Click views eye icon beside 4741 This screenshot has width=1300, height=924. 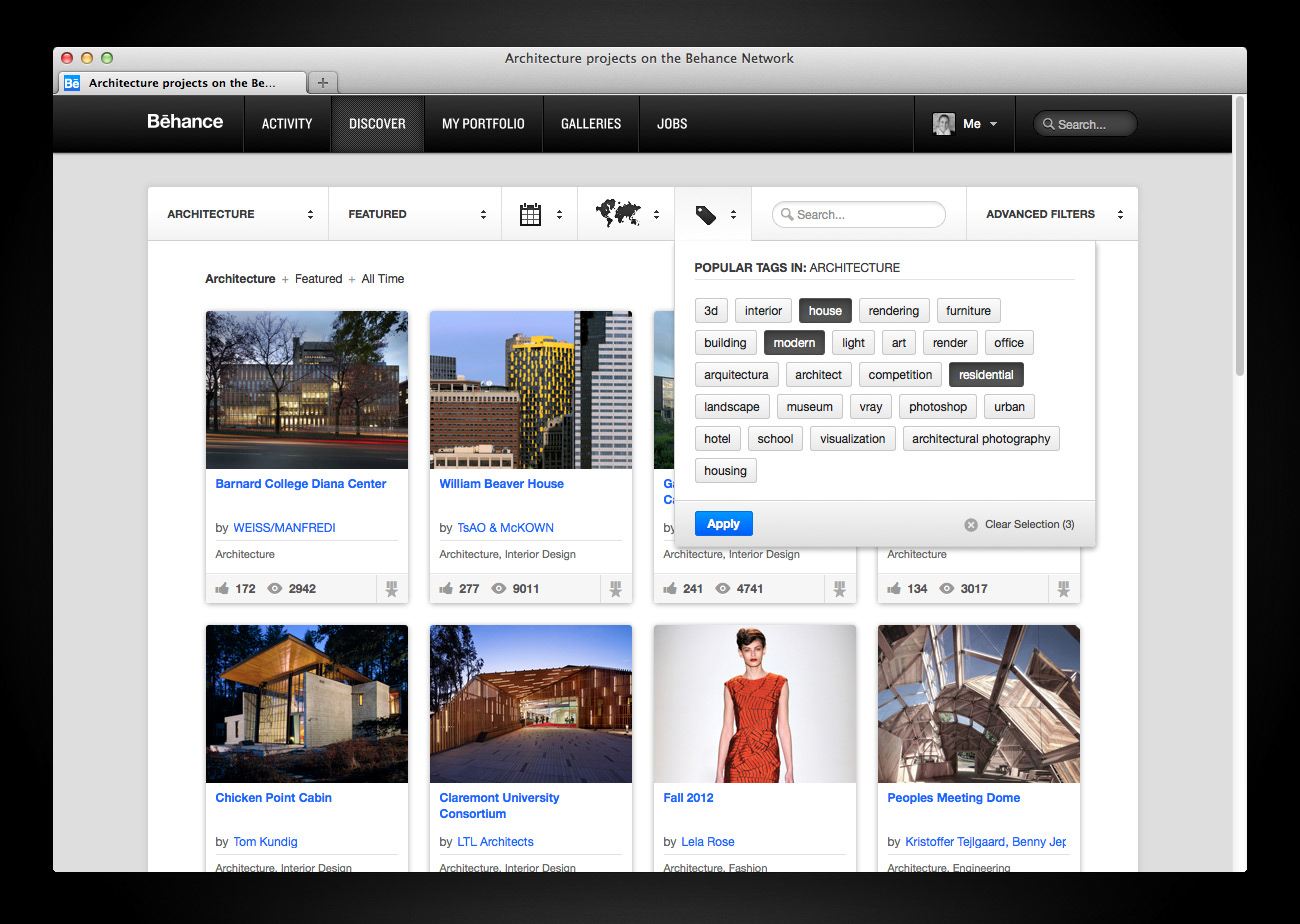(x=724, y=589)
